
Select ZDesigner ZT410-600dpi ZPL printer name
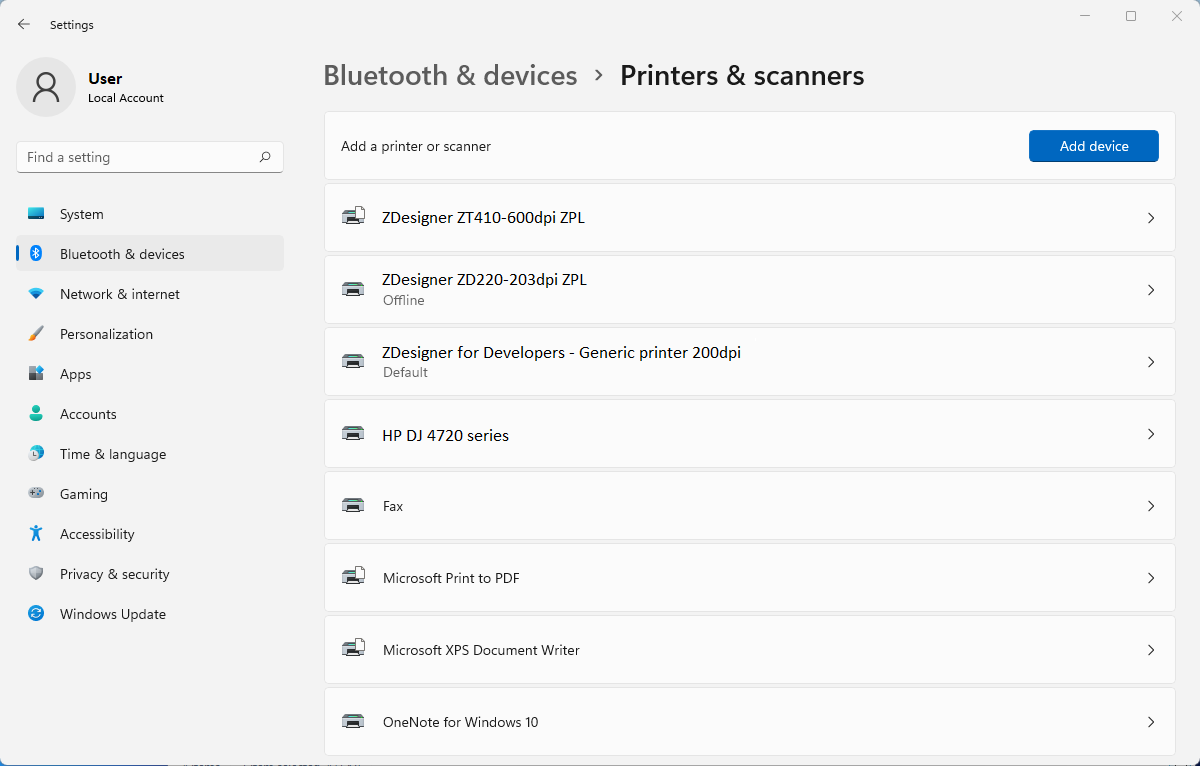tap(483, 217)
